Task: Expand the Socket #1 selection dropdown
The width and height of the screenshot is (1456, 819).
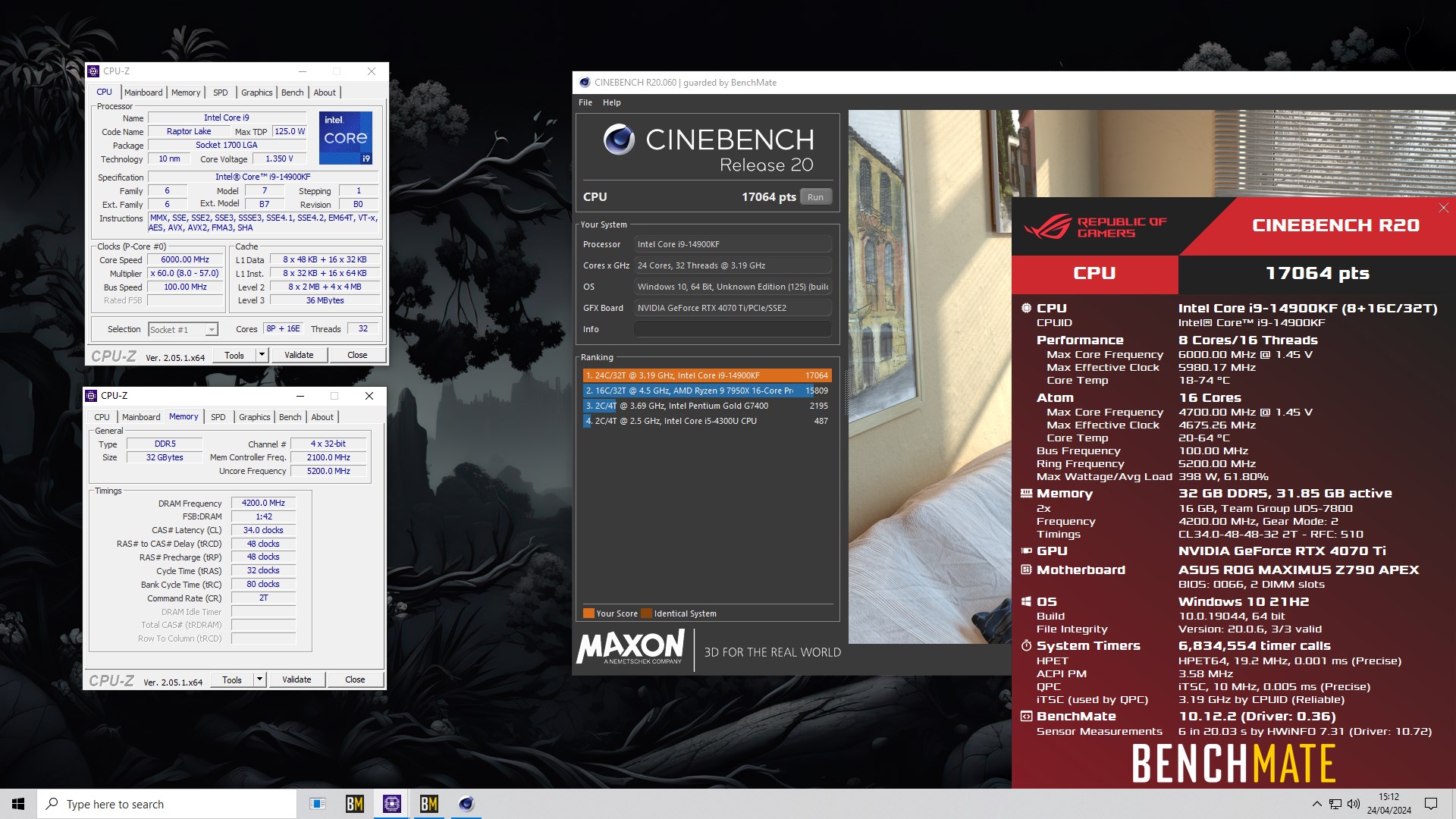Action: (212, 329)
